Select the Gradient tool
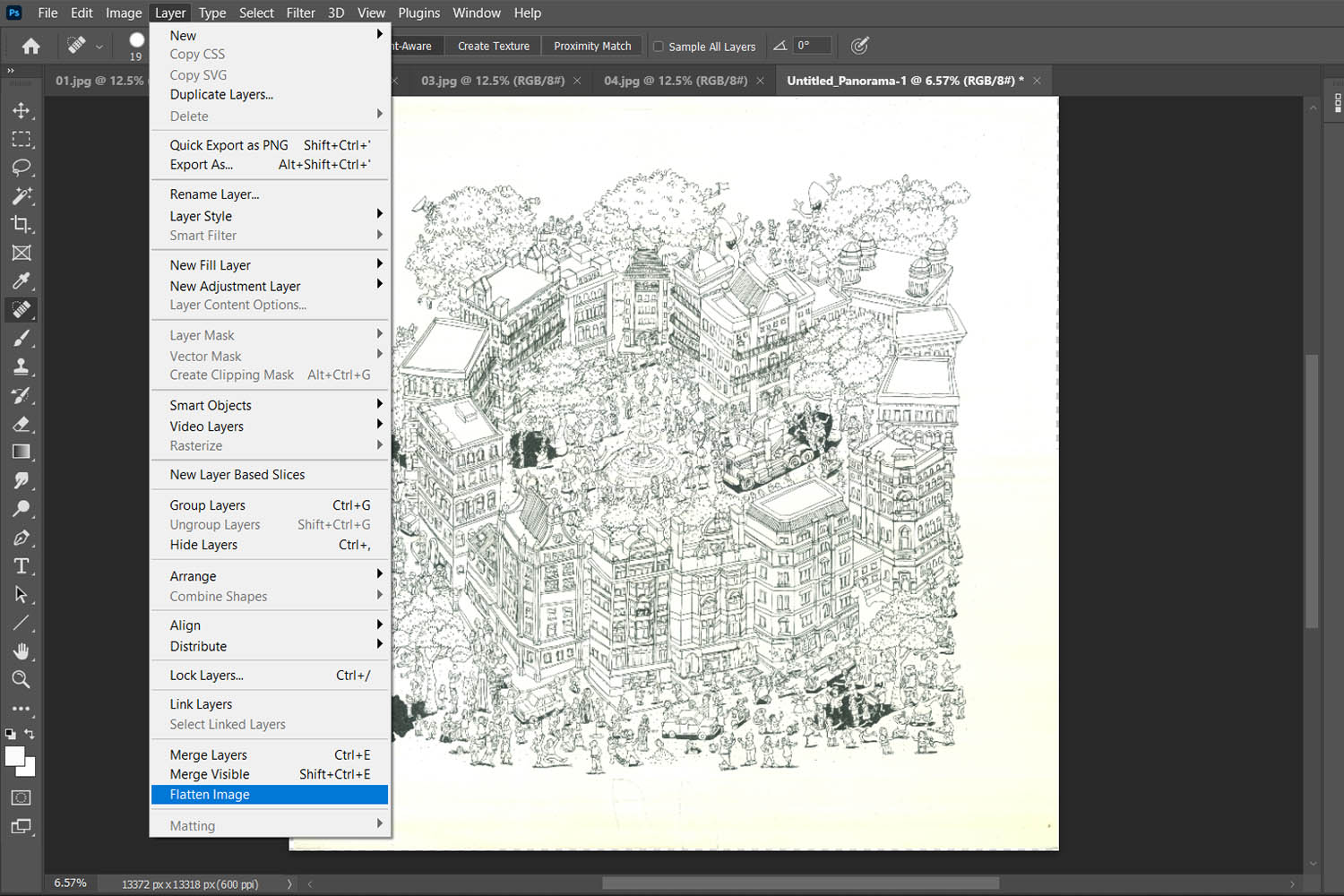 tap(22, 452)
